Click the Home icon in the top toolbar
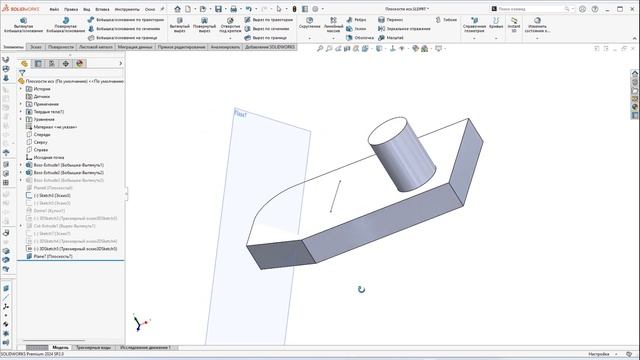Screen dimensions: 640x360 tap(177, 9)
